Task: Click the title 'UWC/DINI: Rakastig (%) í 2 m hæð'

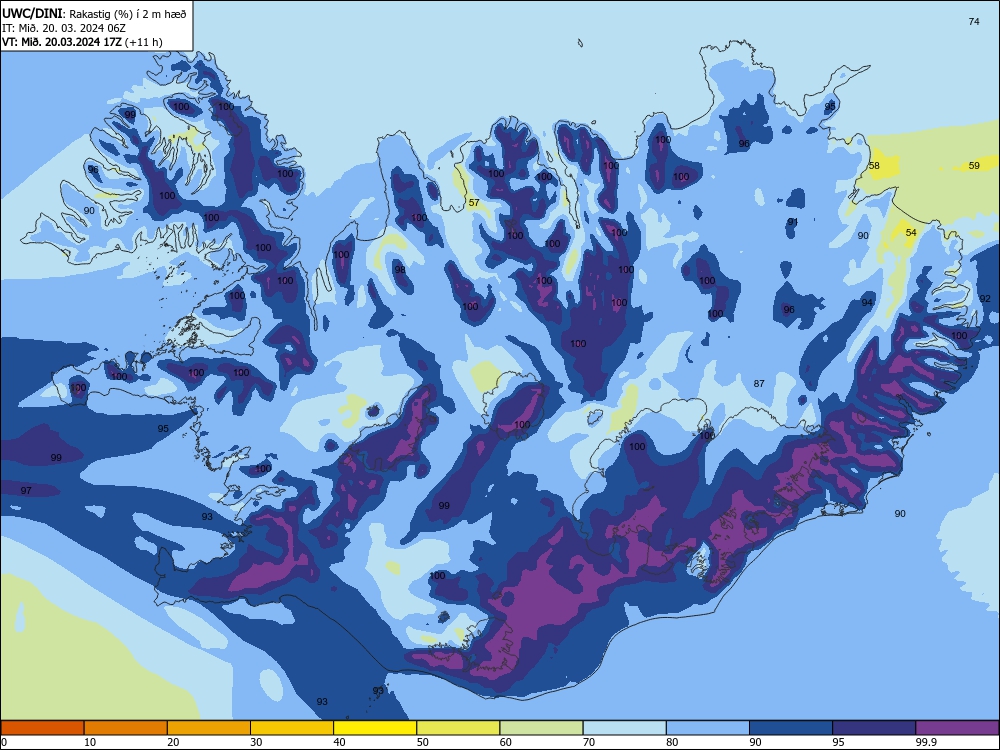Action: (x=94, y=13)
